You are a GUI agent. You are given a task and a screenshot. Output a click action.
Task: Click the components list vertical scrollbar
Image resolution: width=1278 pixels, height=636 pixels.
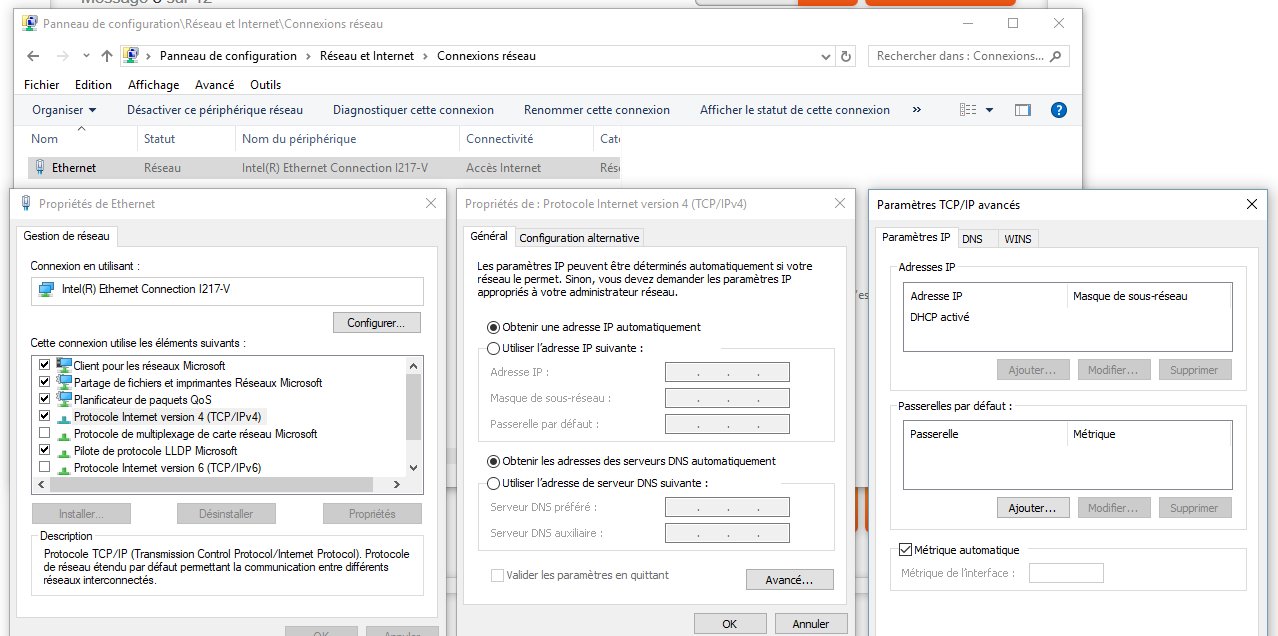click(414, 410)
